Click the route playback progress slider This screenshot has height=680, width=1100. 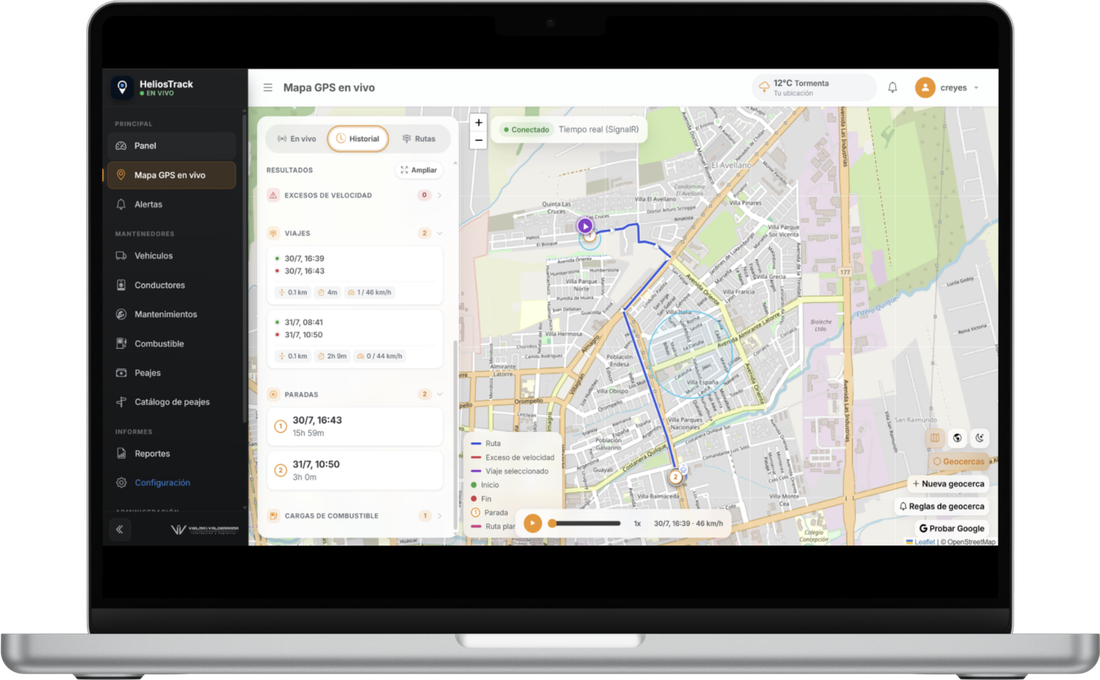586,524
